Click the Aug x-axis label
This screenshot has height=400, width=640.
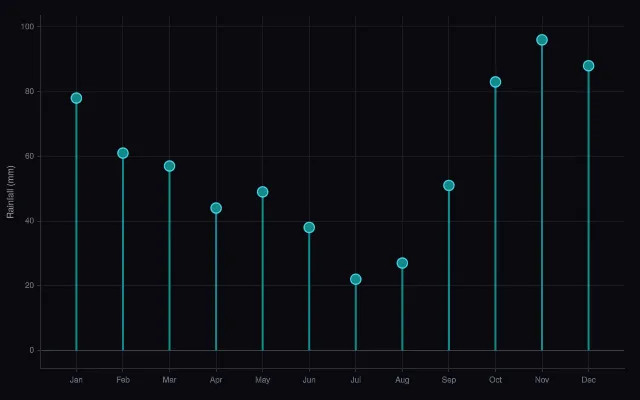click(x=402, y=380)
